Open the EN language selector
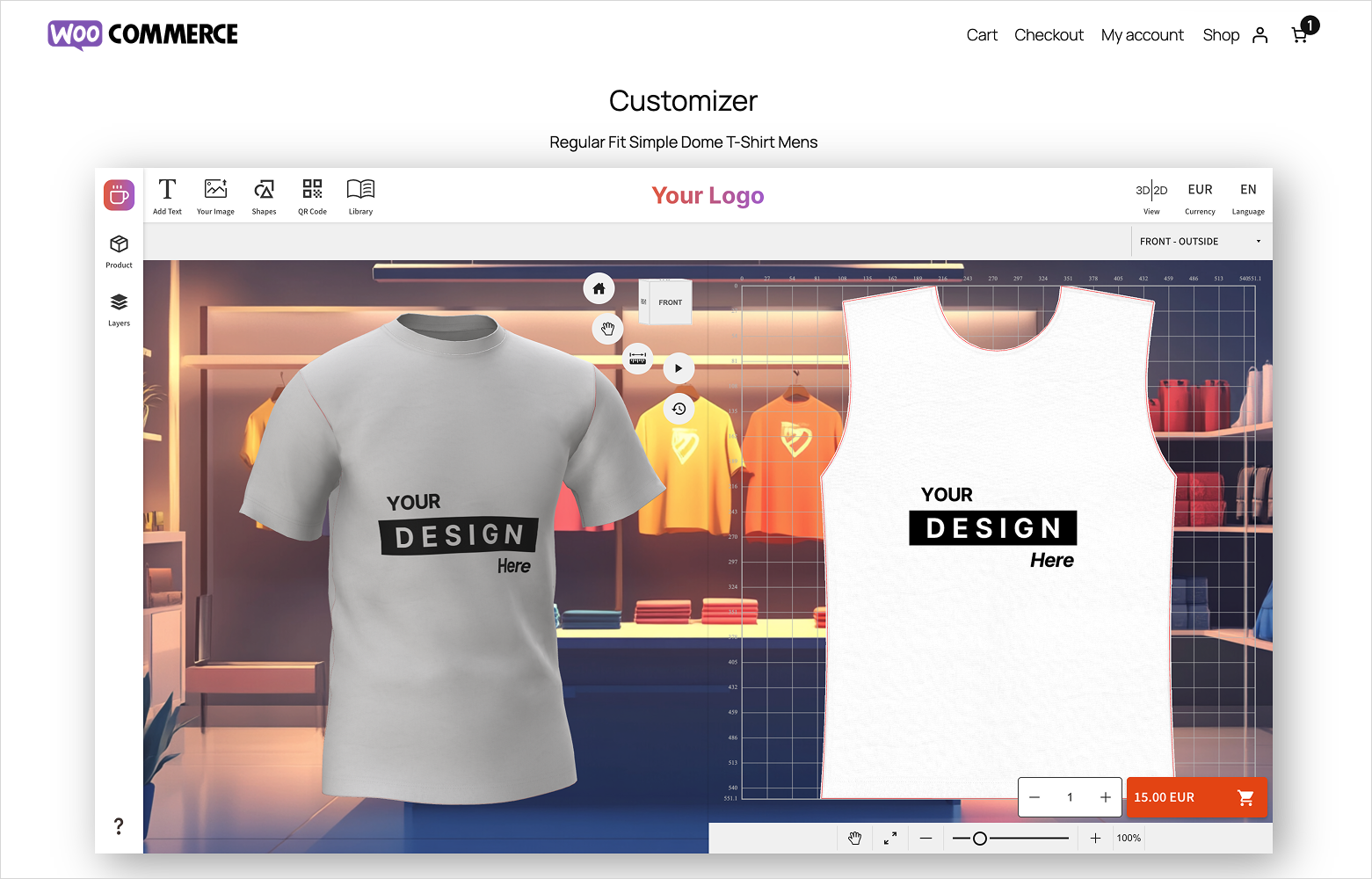The image size is (1372, 879). tap(1248, 196)
